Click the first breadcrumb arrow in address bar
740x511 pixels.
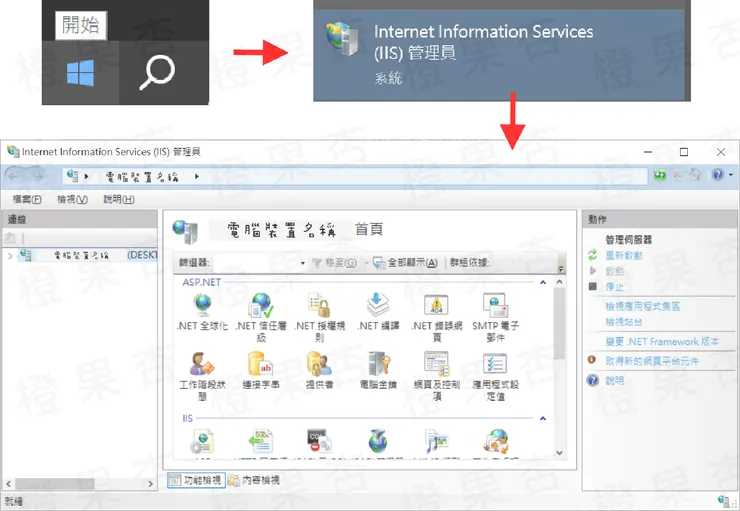(x=86, y=176)
